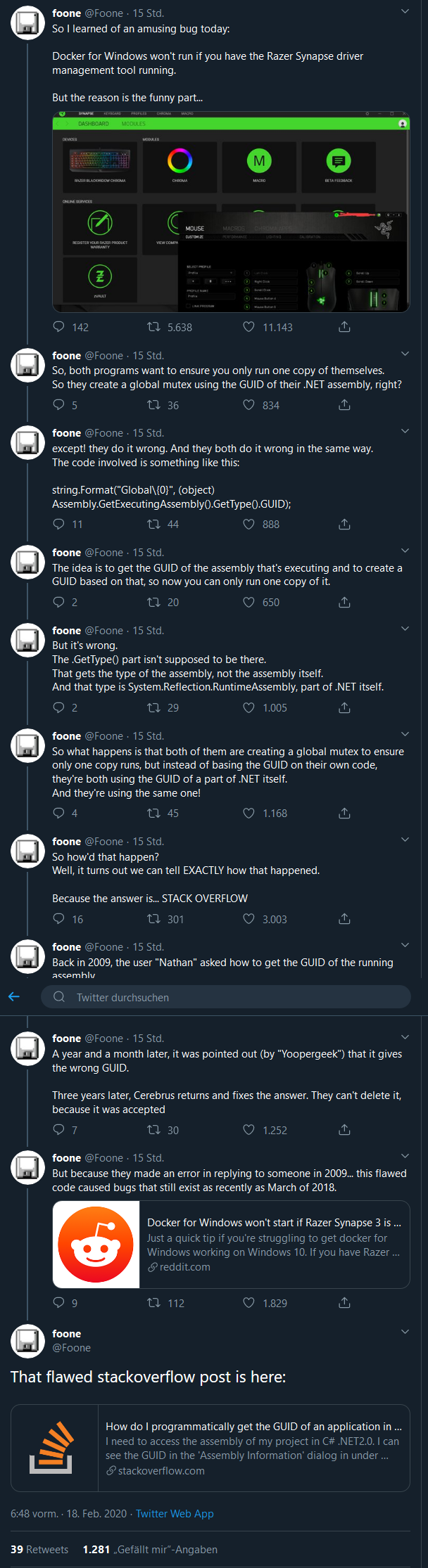Image resolution: width=428 pixels, height=1568 pixels.
Task: Retweet the tweet with 5.638 retweets
Action: [153, 327]
